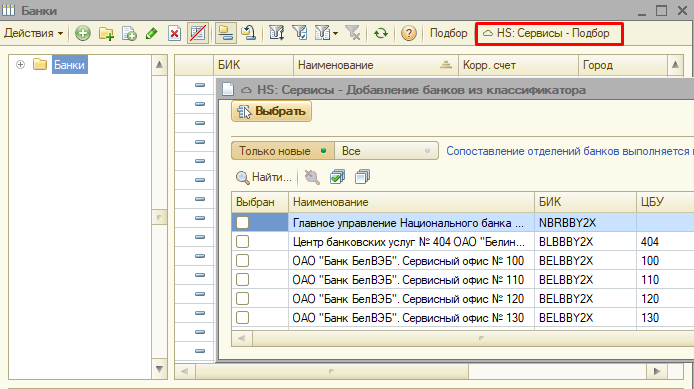Screen dimensions: 694x389
Task: Click the Check all rows icon
Action: tap(337, 177)
